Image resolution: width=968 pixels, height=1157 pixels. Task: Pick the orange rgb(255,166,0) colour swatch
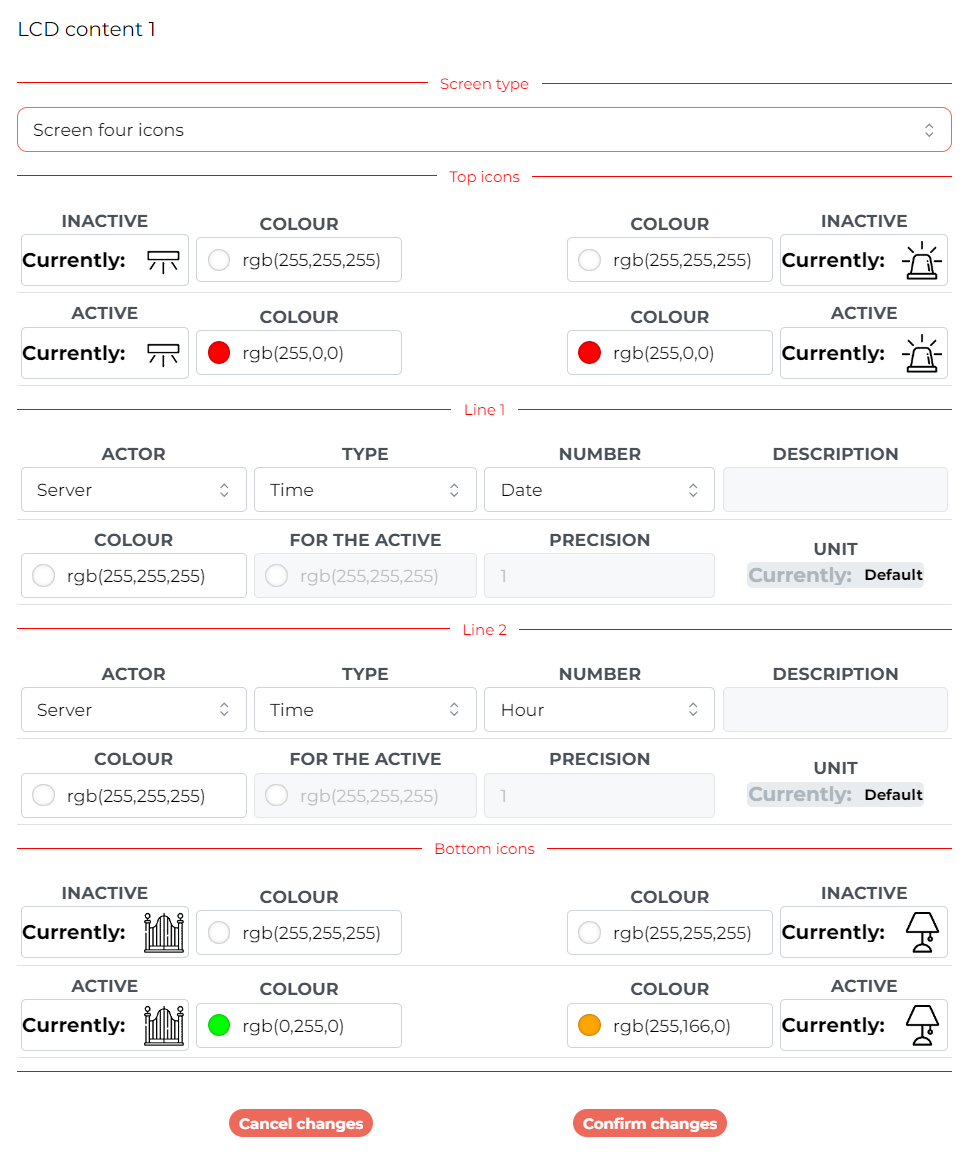click(590, 1026)
